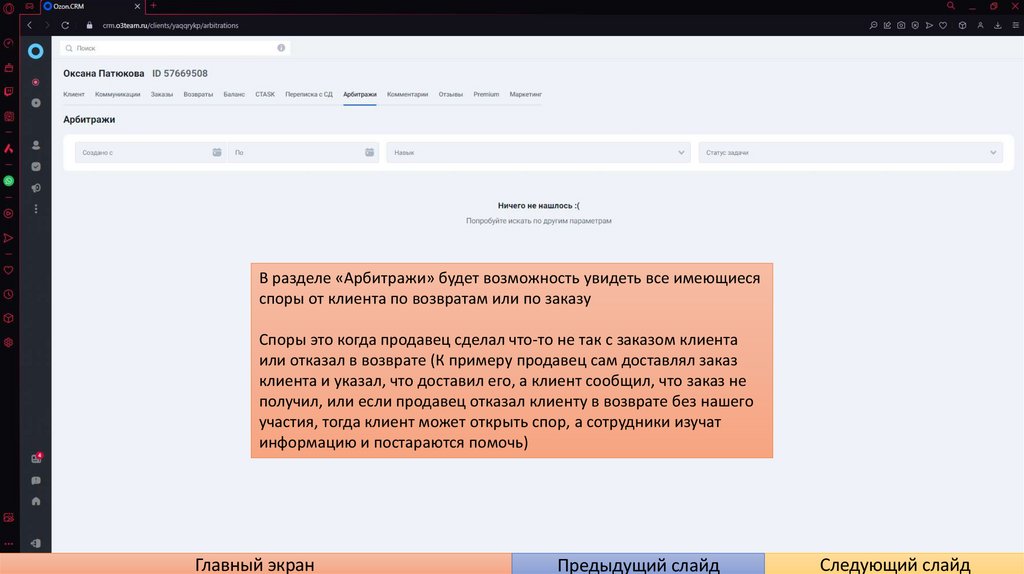Click the zoom-out magnifier in browser toolbar
The width and height of the screenshot is (1024, 574).
(x=873, y=25)
